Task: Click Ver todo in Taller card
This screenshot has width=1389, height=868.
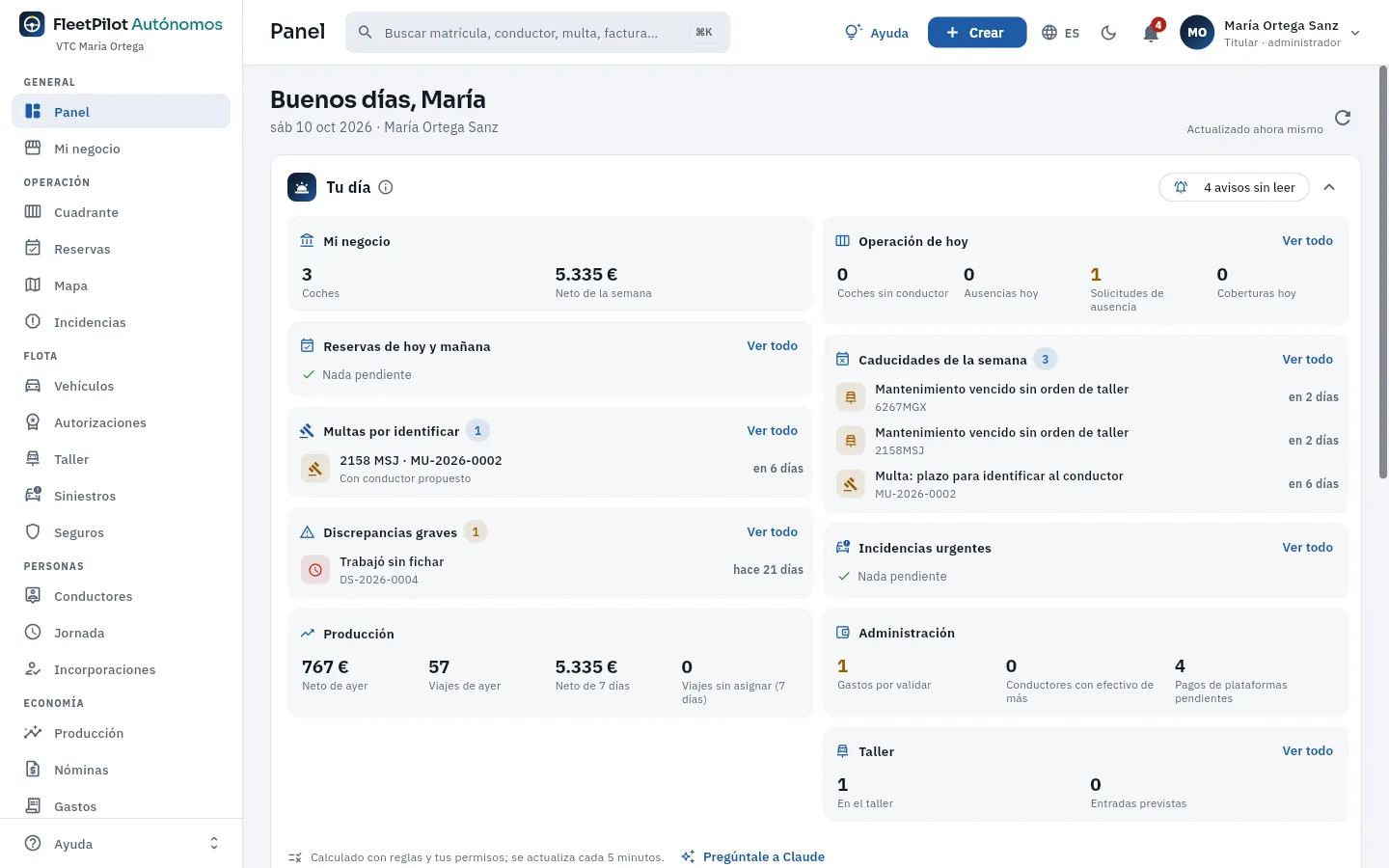Action: (x=1307, y=751)
